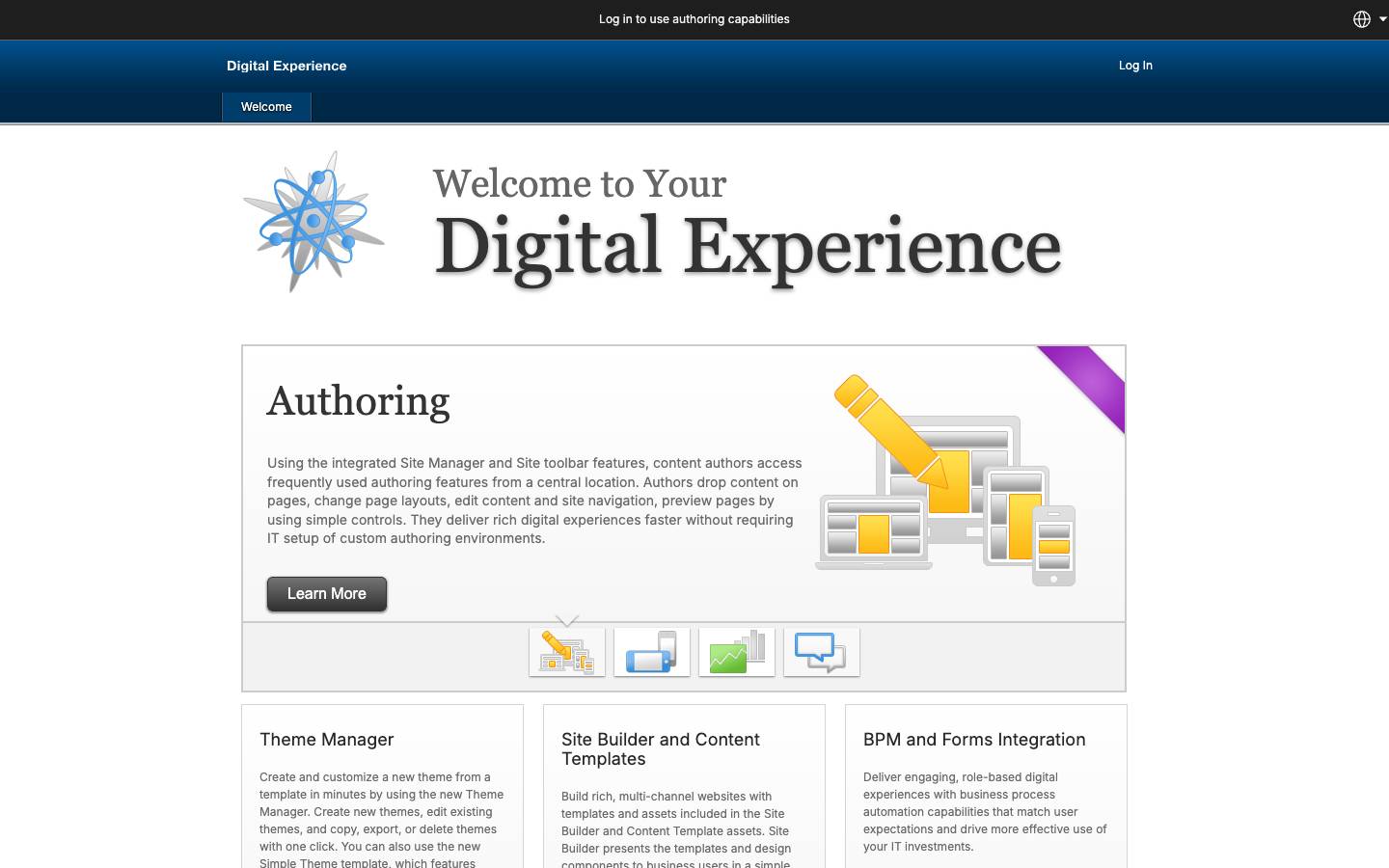This screenshot has height=868, width=1389.
Task: Select the mobile devices carousel thumbnail
Action: (x=652, y=652)
